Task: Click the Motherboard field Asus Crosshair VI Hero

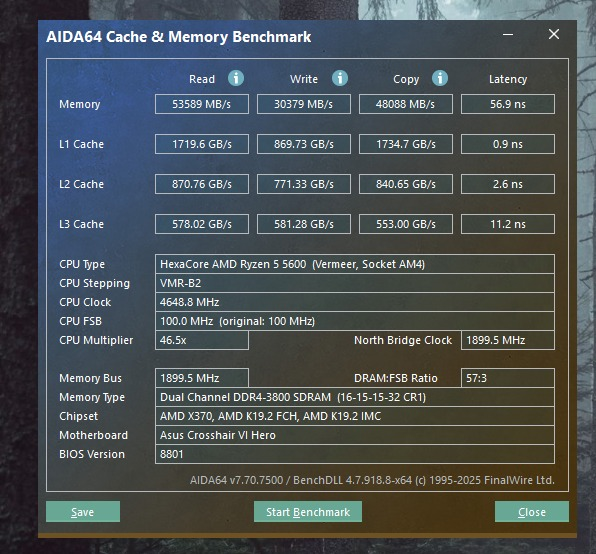Action: coord(355,435)
